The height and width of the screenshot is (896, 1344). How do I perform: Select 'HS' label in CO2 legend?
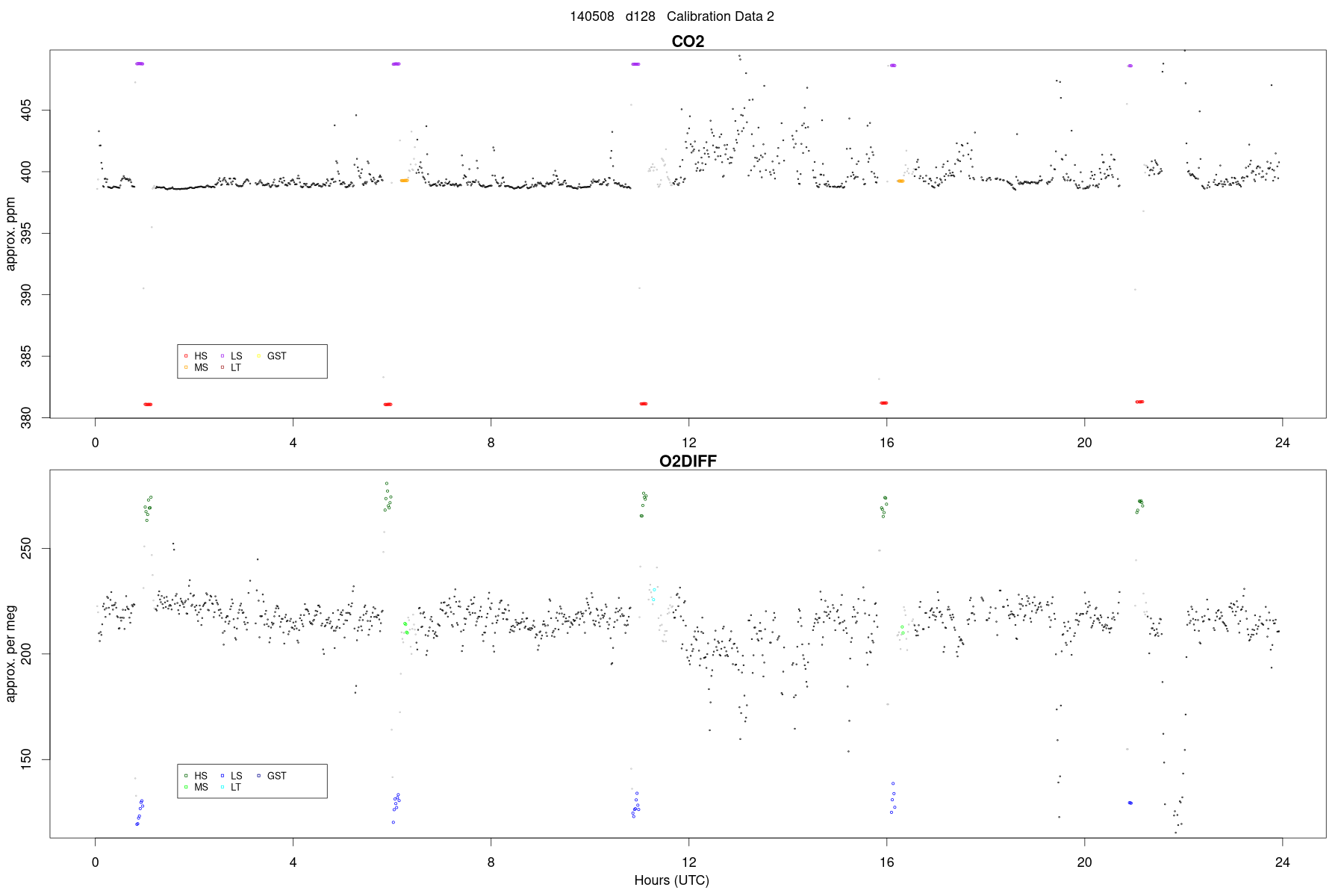point(201,356)
